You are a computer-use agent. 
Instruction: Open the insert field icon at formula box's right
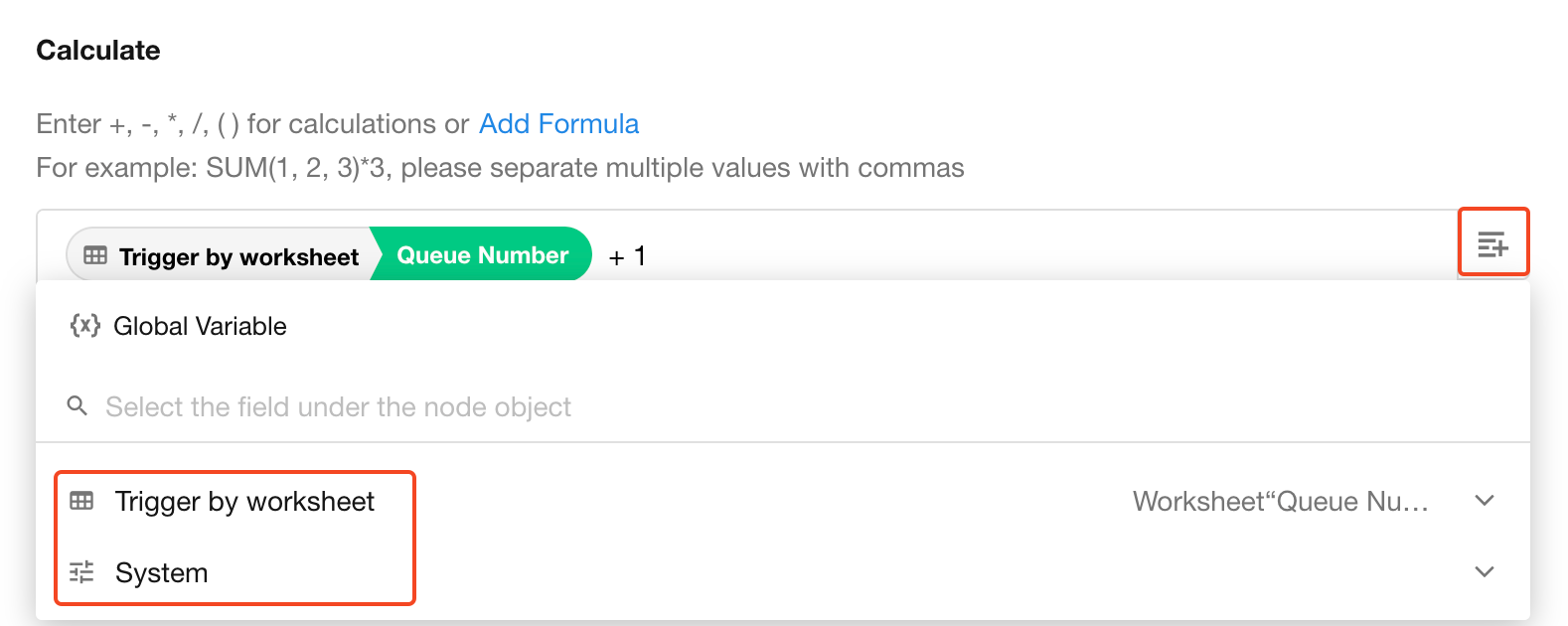pyautogui.click(x=1492, y=243)
